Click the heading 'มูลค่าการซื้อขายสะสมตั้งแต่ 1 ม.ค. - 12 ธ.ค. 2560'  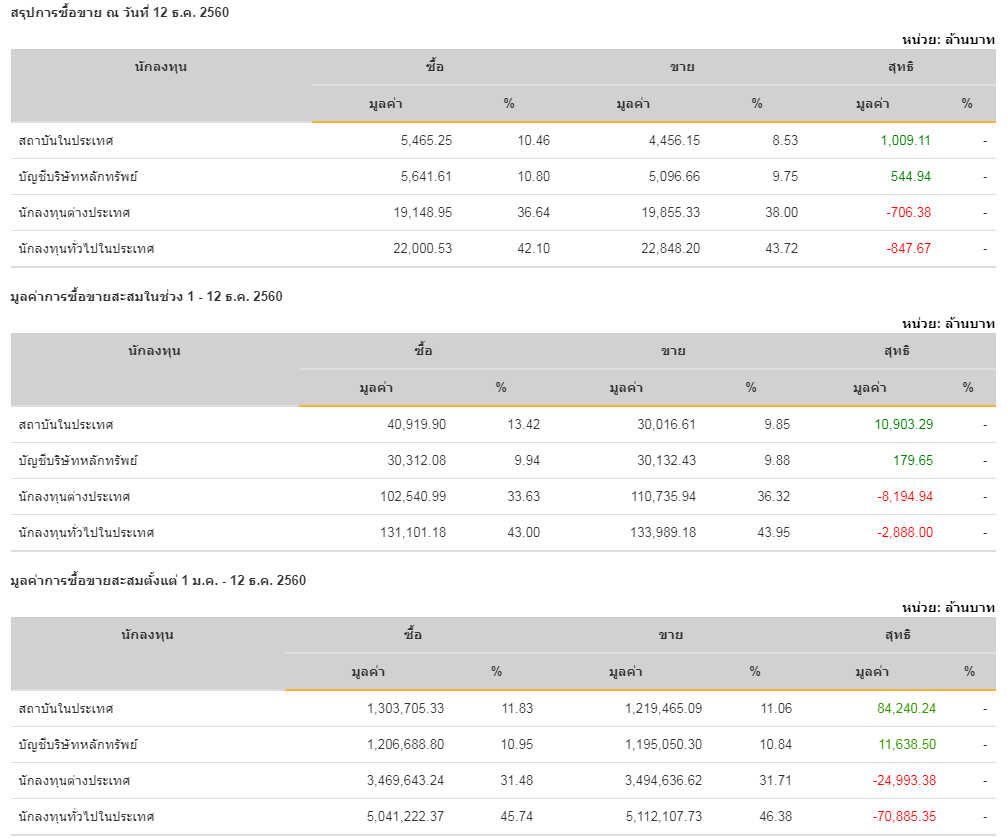[158, 580]
